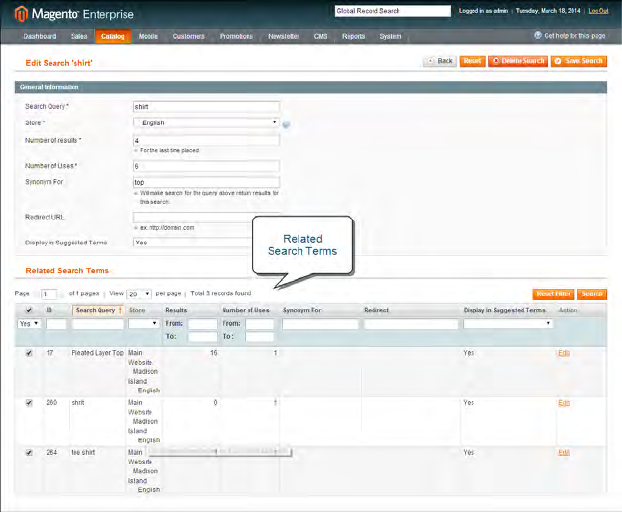Click the Magento logo icon

[x=21, y=14]
